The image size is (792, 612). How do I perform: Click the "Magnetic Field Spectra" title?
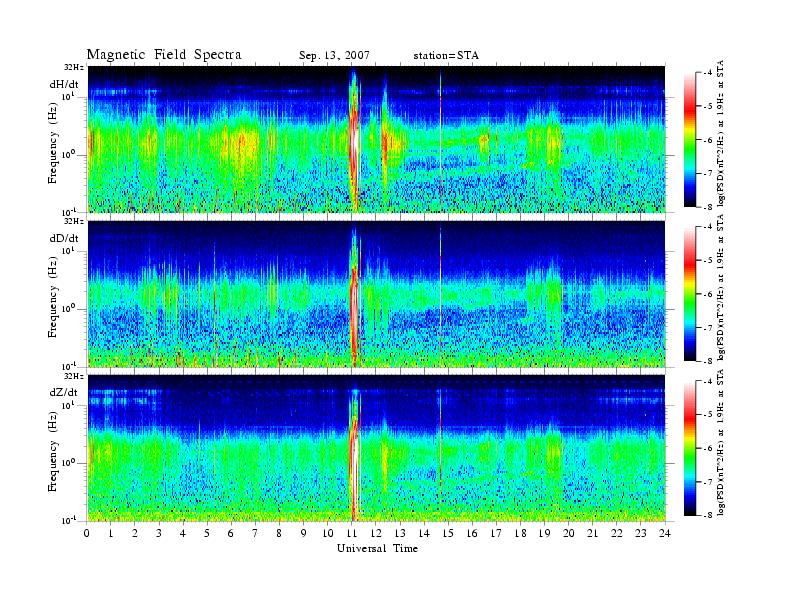coord(164,55)
